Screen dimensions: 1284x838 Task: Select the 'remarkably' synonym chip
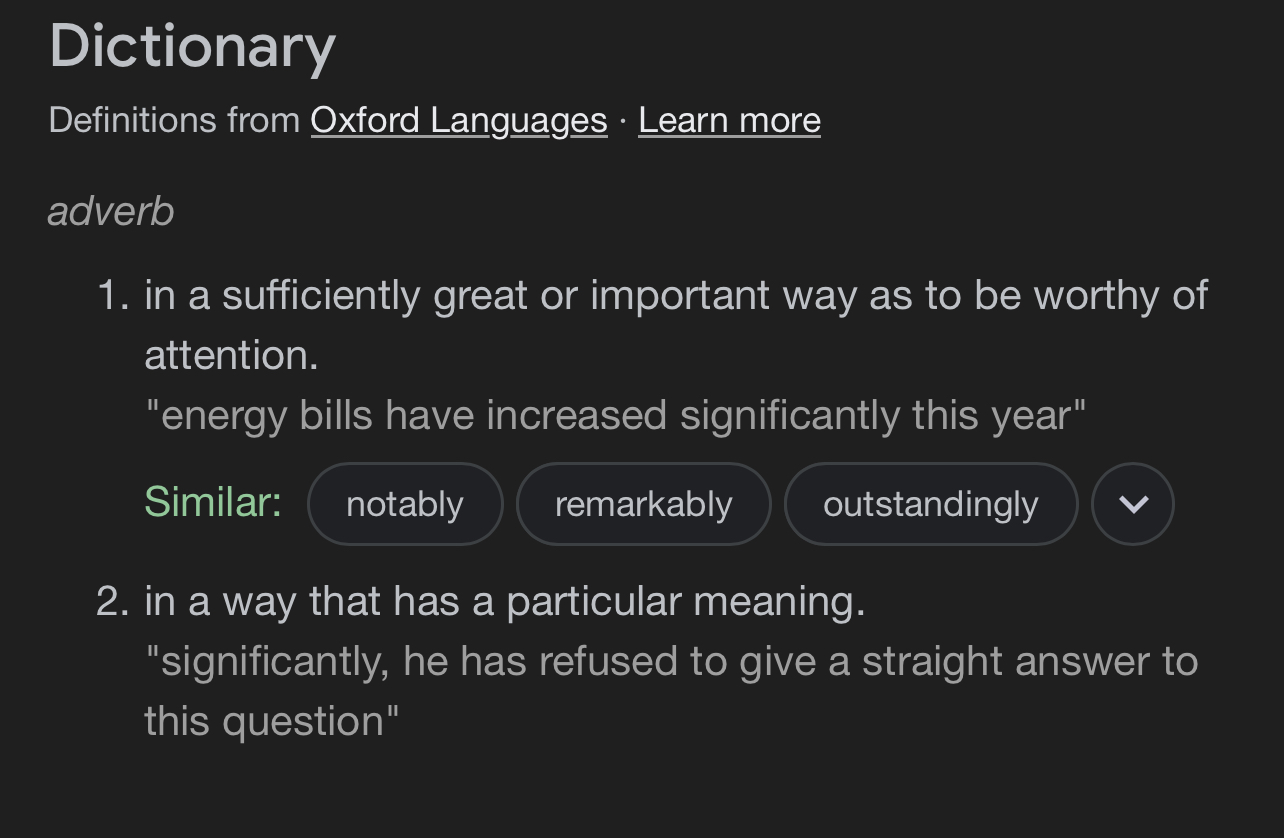pos(643,504)
